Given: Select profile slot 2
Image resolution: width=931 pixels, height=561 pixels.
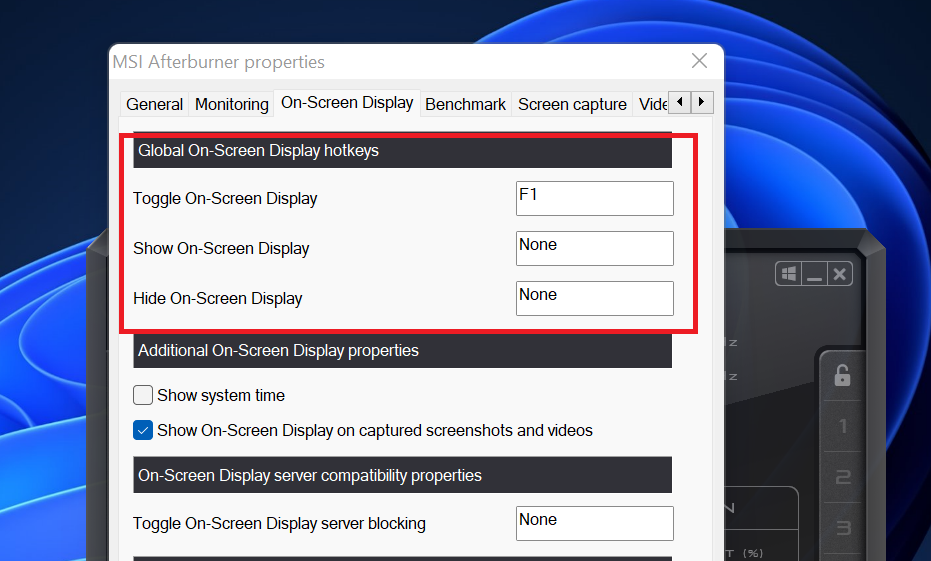Looking at the screenshot, I should pyautogui.click(x=843, y=477).
